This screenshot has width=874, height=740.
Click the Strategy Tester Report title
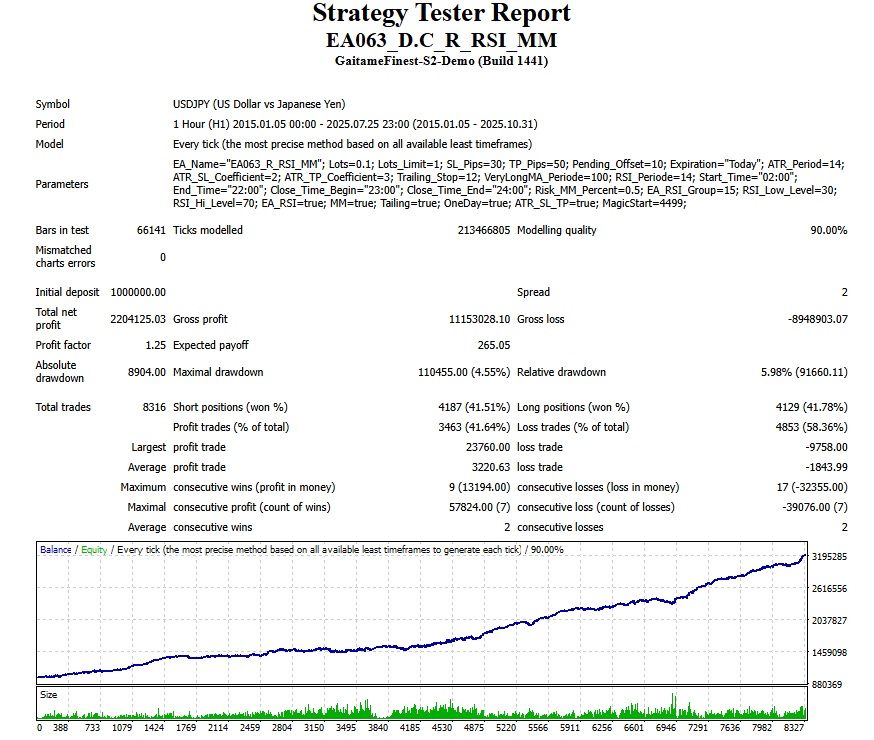pos(441,13)
